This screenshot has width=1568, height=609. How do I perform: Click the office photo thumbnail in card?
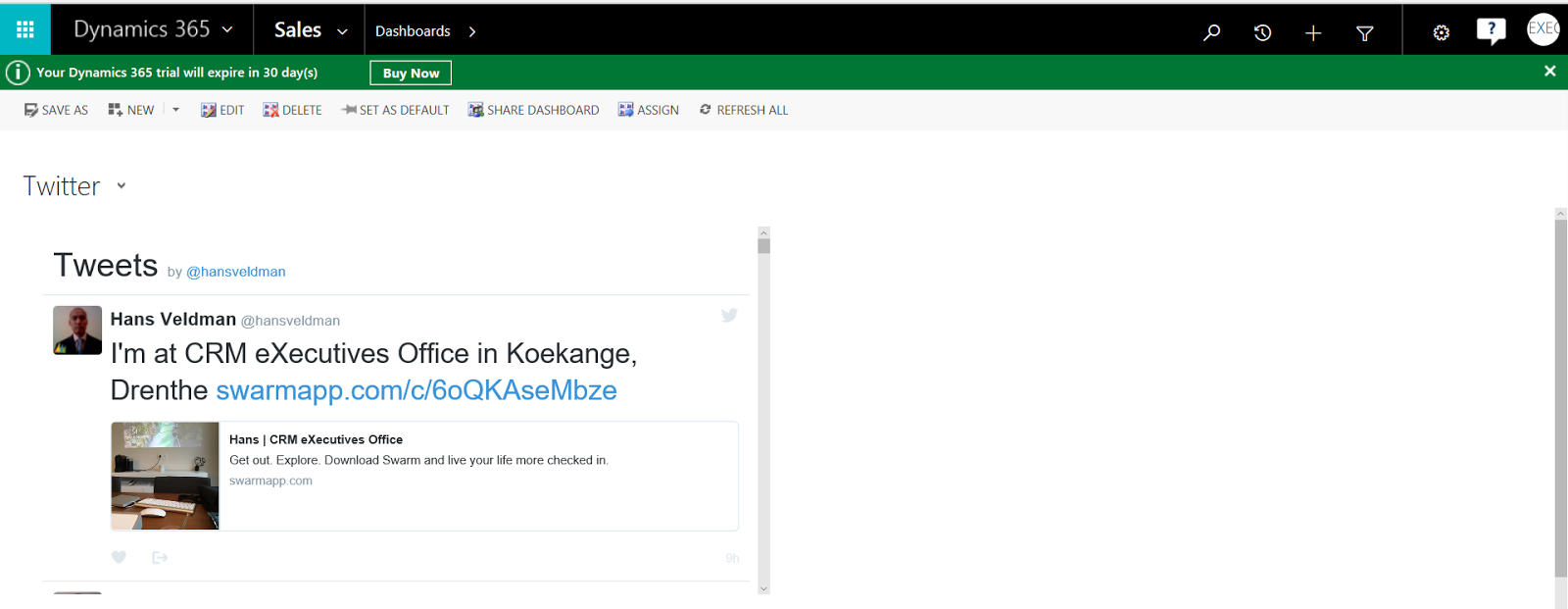point(166,476)
